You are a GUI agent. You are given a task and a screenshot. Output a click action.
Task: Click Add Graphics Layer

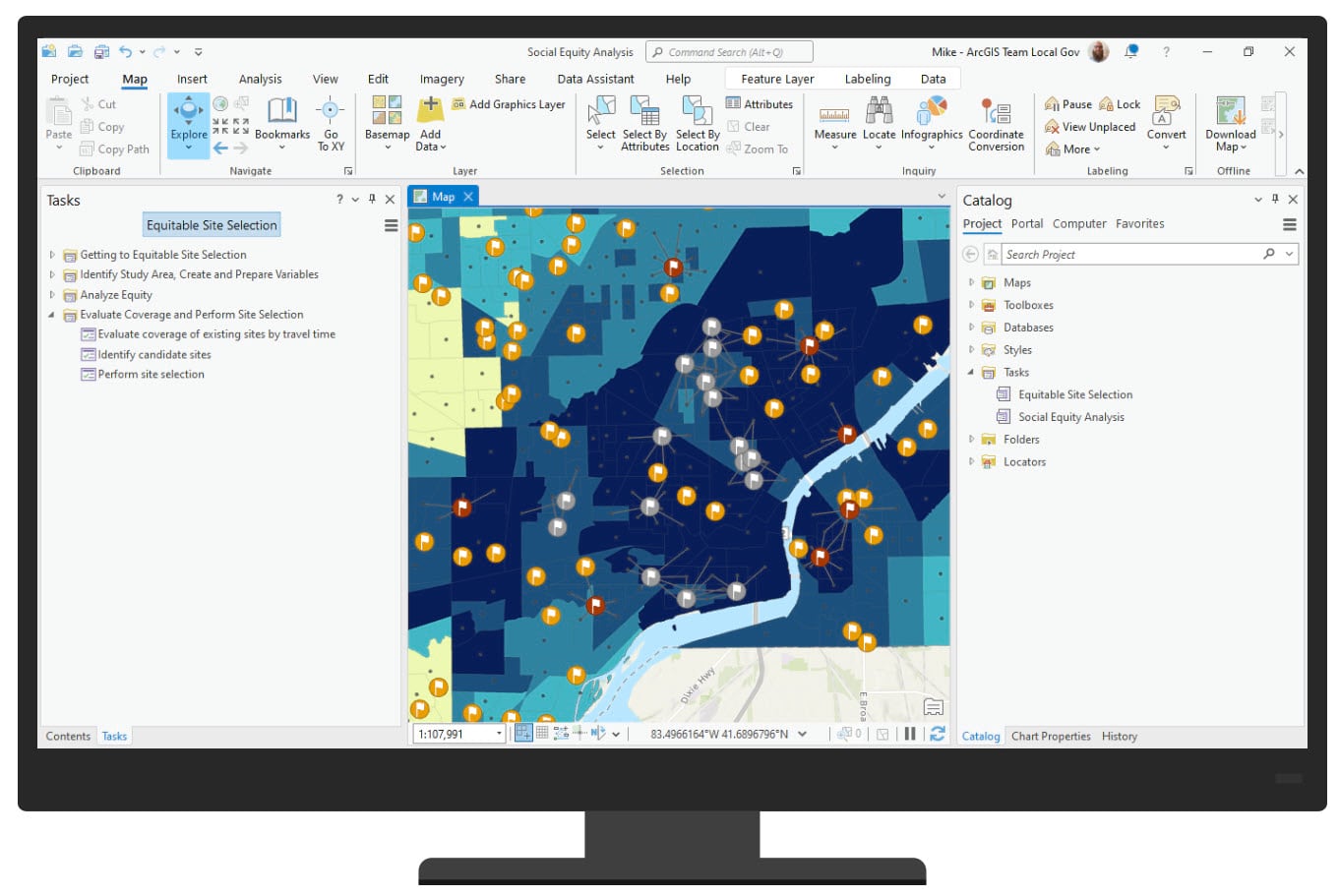click(x=510, y=103)
